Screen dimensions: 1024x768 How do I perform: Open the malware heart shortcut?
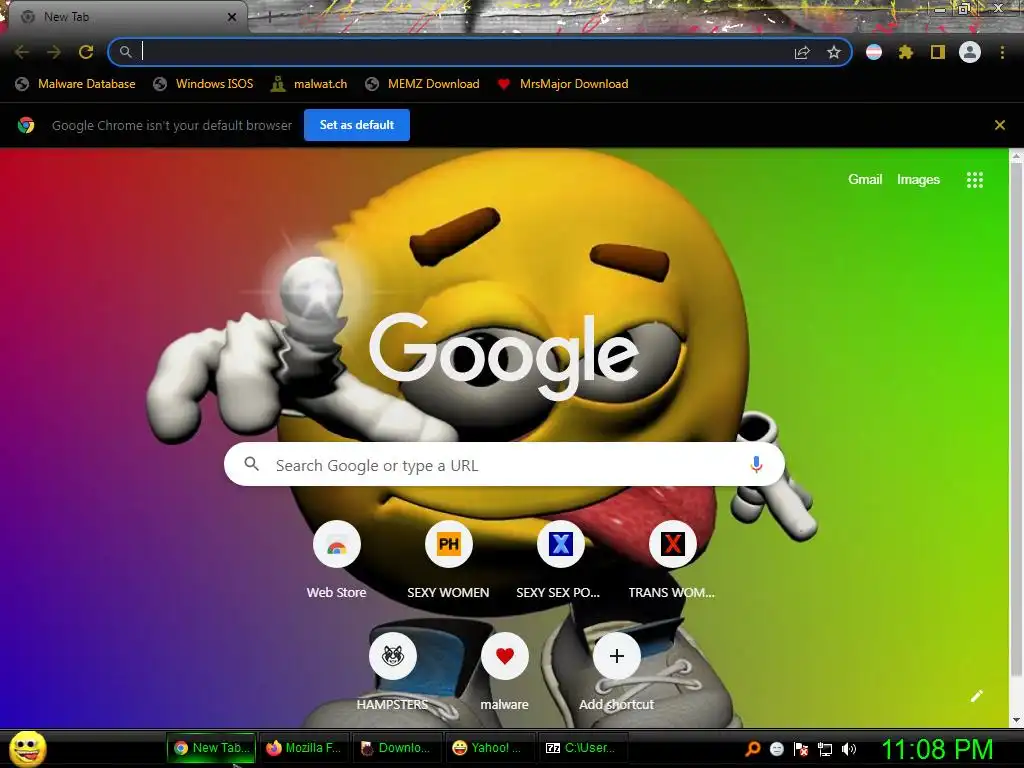point(504,673)
